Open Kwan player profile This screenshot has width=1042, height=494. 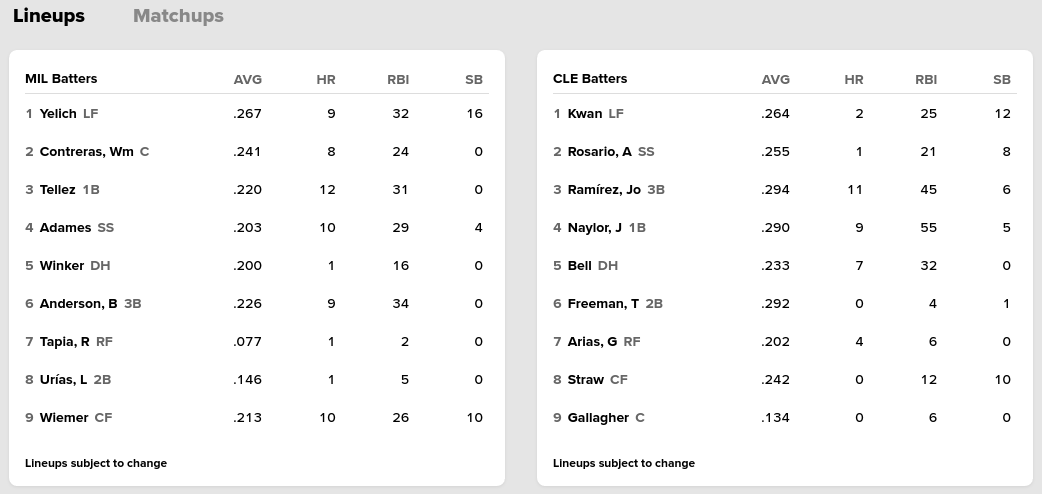click(x=585, y=114)
